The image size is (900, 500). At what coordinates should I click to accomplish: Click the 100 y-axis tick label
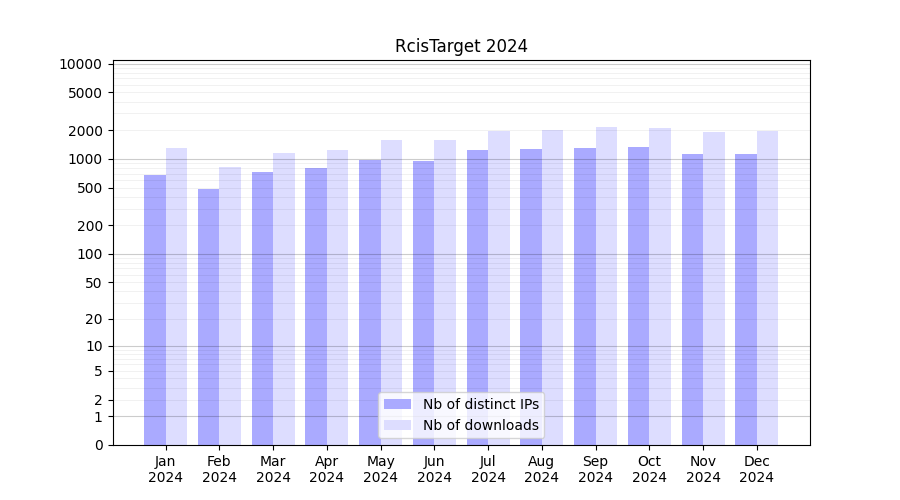click(88, 254)
